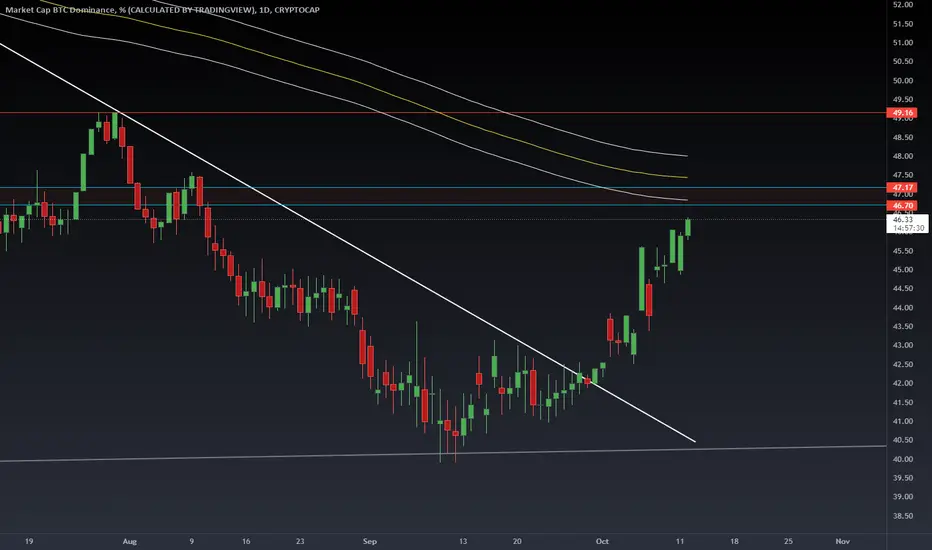This screenshot has height=550, width=932.
Task: Select the blue horizontal line at 46.70
Action: 443,205
